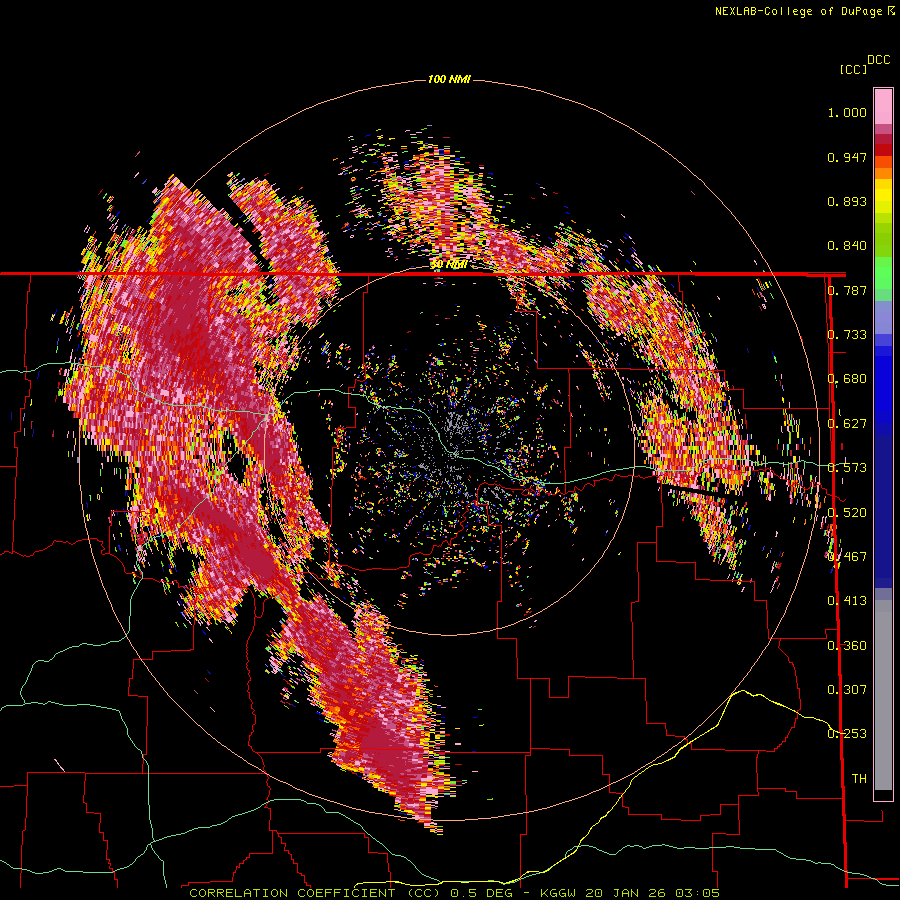This screenshot has height=900, width=900.
Task: Pick the yellow color band on the scale
Action: [x=883, y=197]
